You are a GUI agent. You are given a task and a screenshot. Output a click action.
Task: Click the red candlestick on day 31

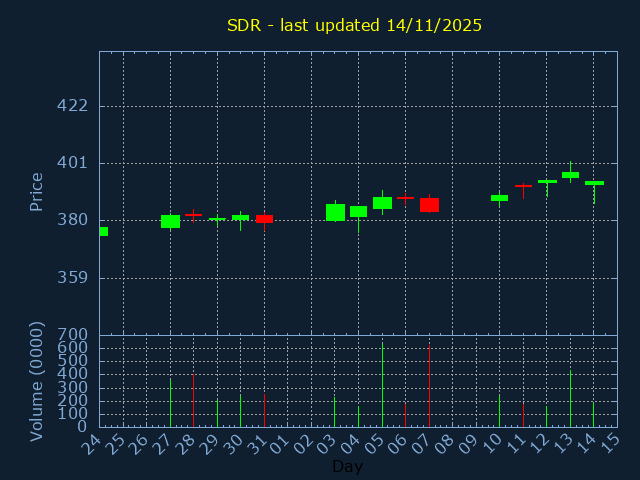pyautogui.click(x=264, y=219)
